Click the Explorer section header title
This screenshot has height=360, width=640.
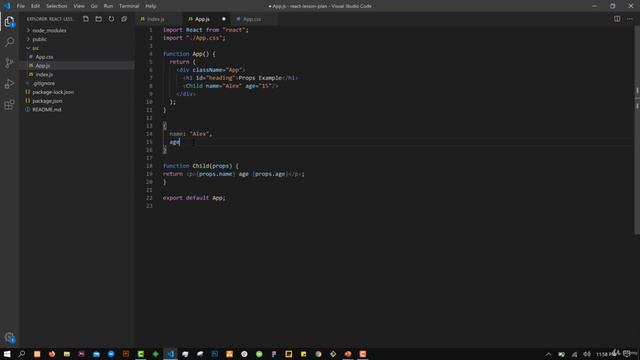51,19
